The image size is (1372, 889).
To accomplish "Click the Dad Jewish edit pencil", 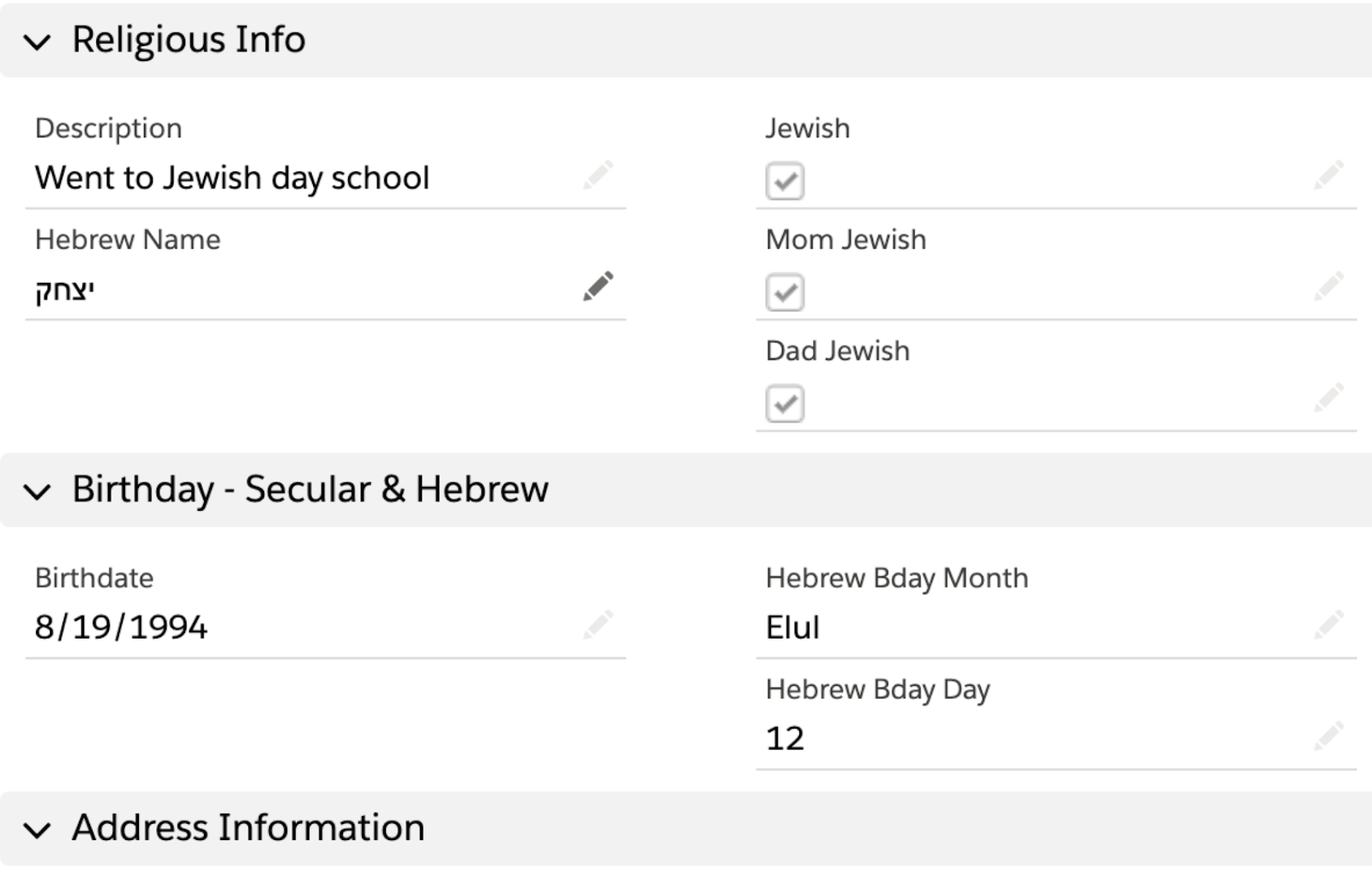I will [x=1328, y=398].
